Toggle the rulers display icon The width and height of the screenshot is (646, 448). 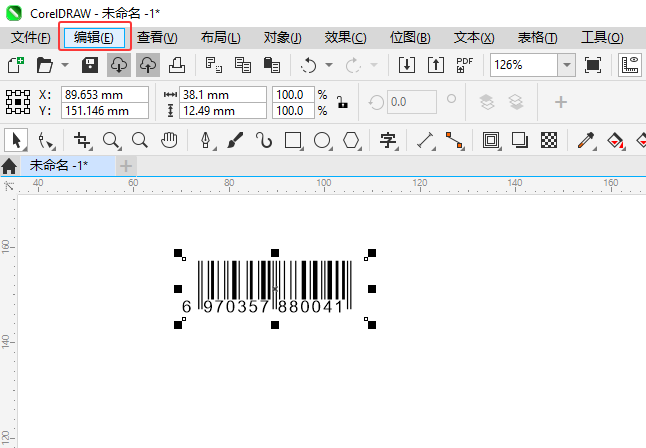point(630,65)
